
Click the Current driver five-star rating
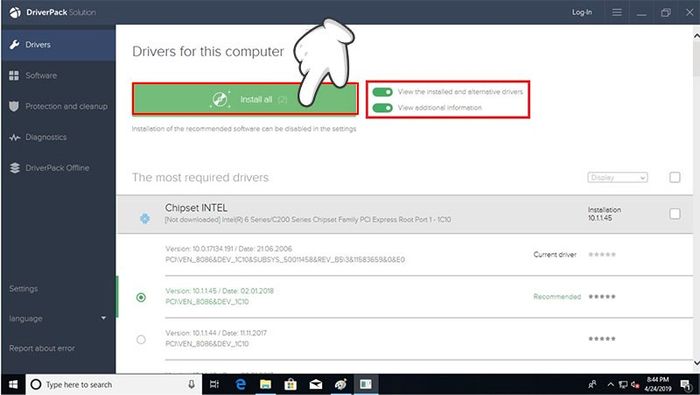point(602,254)
